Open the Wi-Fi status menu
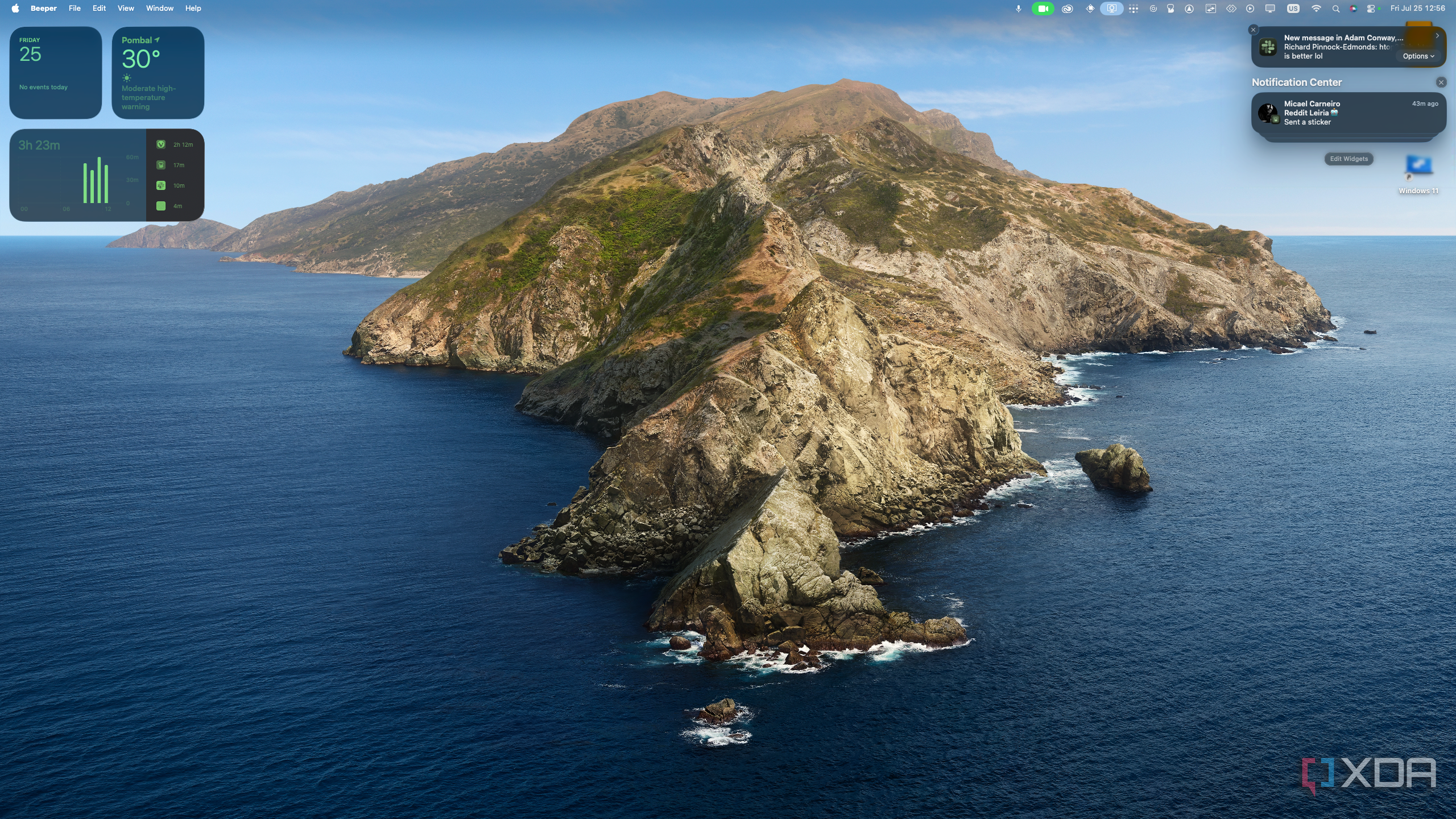This screenshot has height=819, width=1456. [1316, 9]
